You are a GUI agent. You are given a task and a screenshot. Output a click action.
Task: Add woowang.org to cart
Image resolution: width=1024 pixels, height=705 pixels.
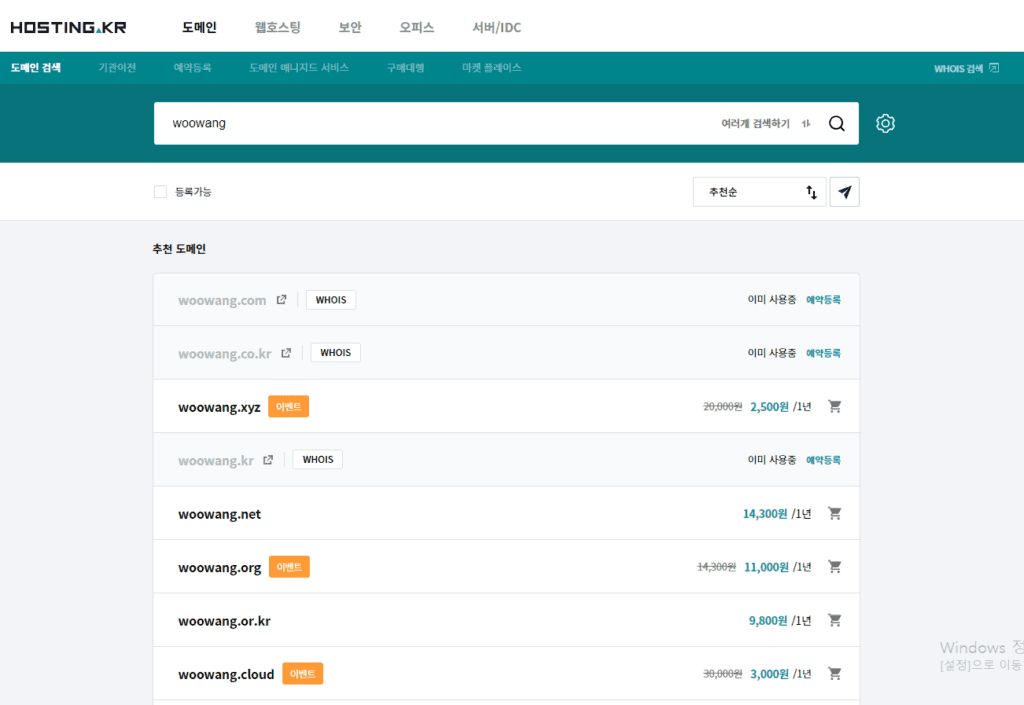tap(835, 567)
